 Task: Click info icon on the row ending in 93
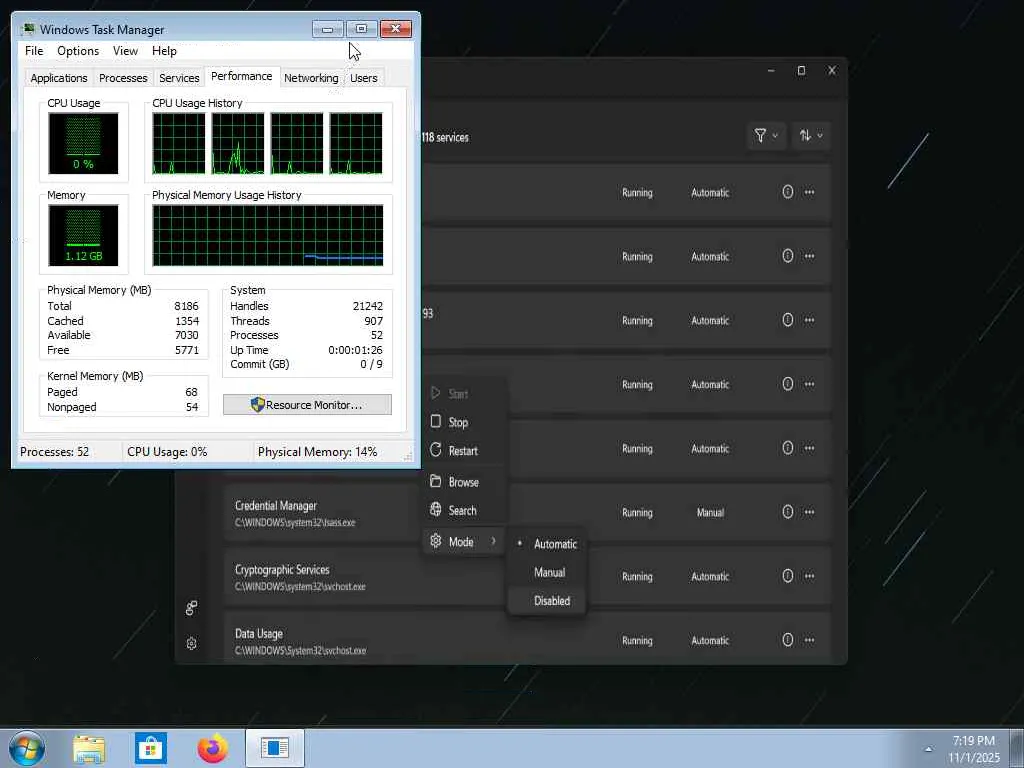click(x=788, y=320)
